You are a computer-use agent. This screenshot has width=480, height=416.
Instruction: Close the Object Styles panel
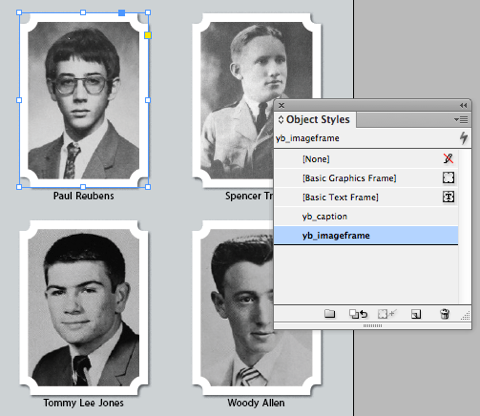[281, 106]
